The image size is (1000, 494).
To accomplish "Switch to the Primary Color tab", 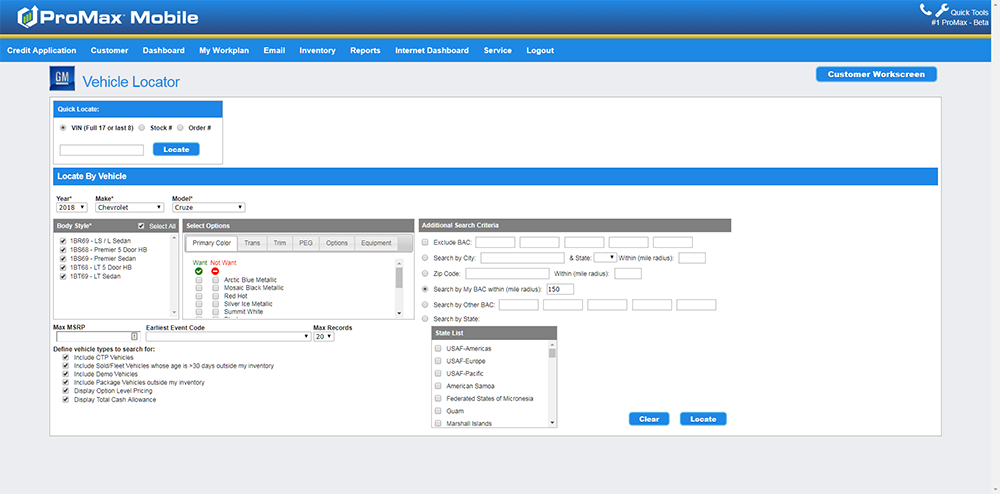I will 212,243.
